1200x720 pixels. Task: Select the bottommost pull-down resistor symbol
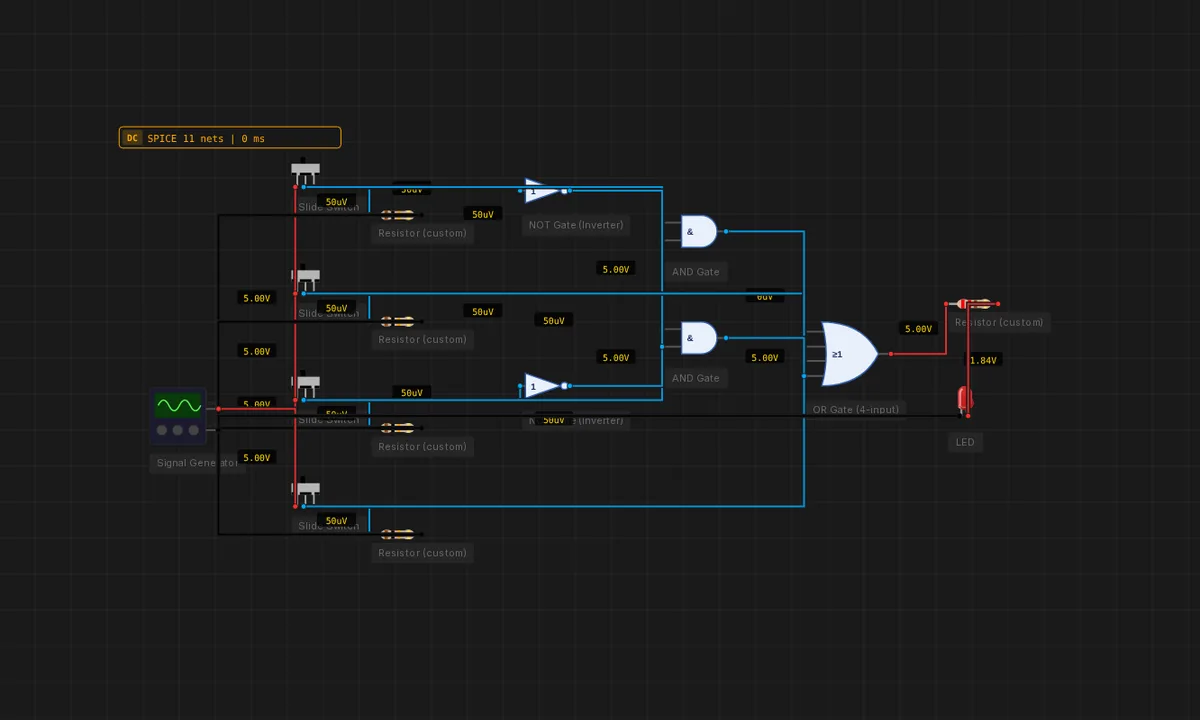tap(398, 534)
